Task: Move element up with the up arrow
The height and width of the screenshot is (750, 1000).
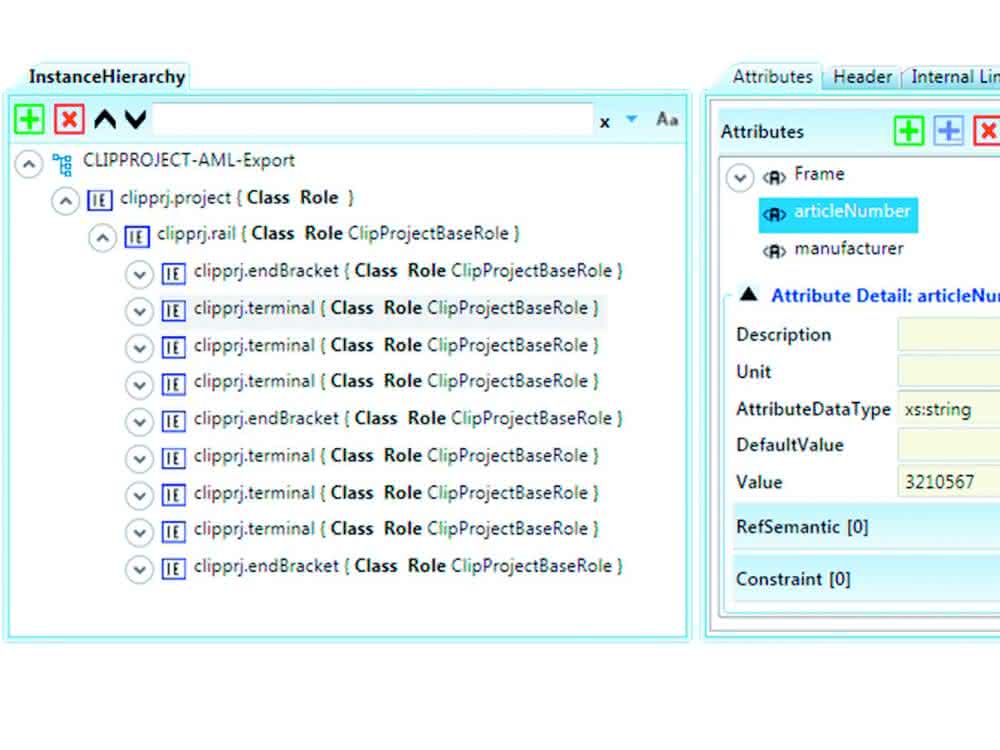Action: (x=105, y=119)
